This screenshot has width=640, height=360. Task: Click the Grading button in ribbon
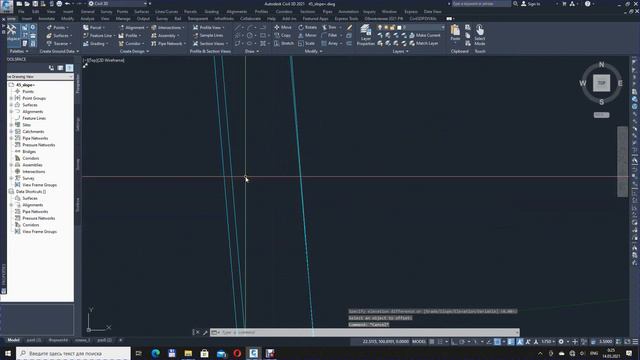95,43
